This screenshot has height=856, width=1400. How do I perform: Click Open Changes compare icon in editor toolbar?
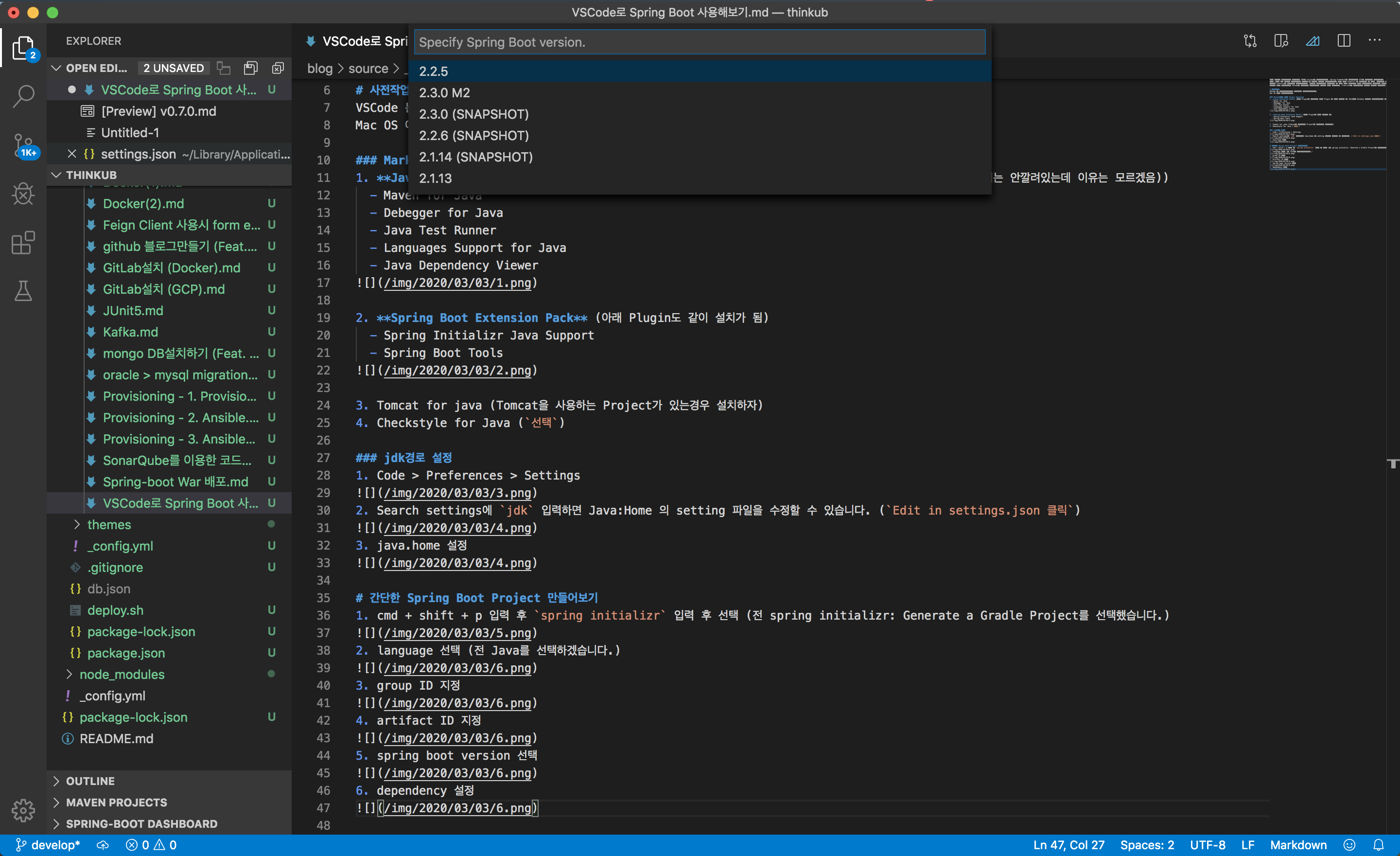click(x=1250, y=41)
